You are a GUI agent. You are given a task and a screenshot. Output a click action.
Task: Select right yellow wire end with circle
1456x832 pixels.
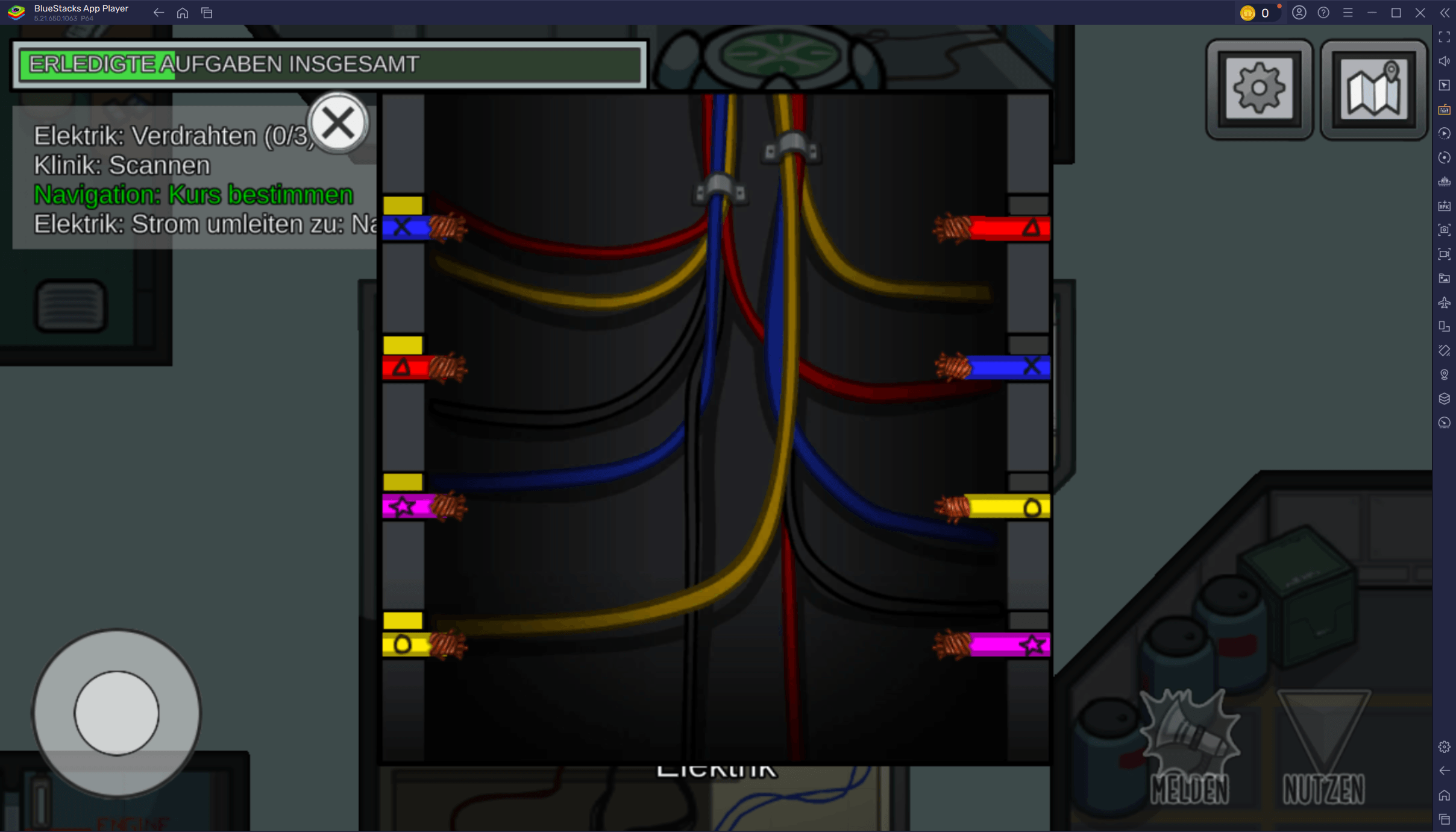click(993, 507)
